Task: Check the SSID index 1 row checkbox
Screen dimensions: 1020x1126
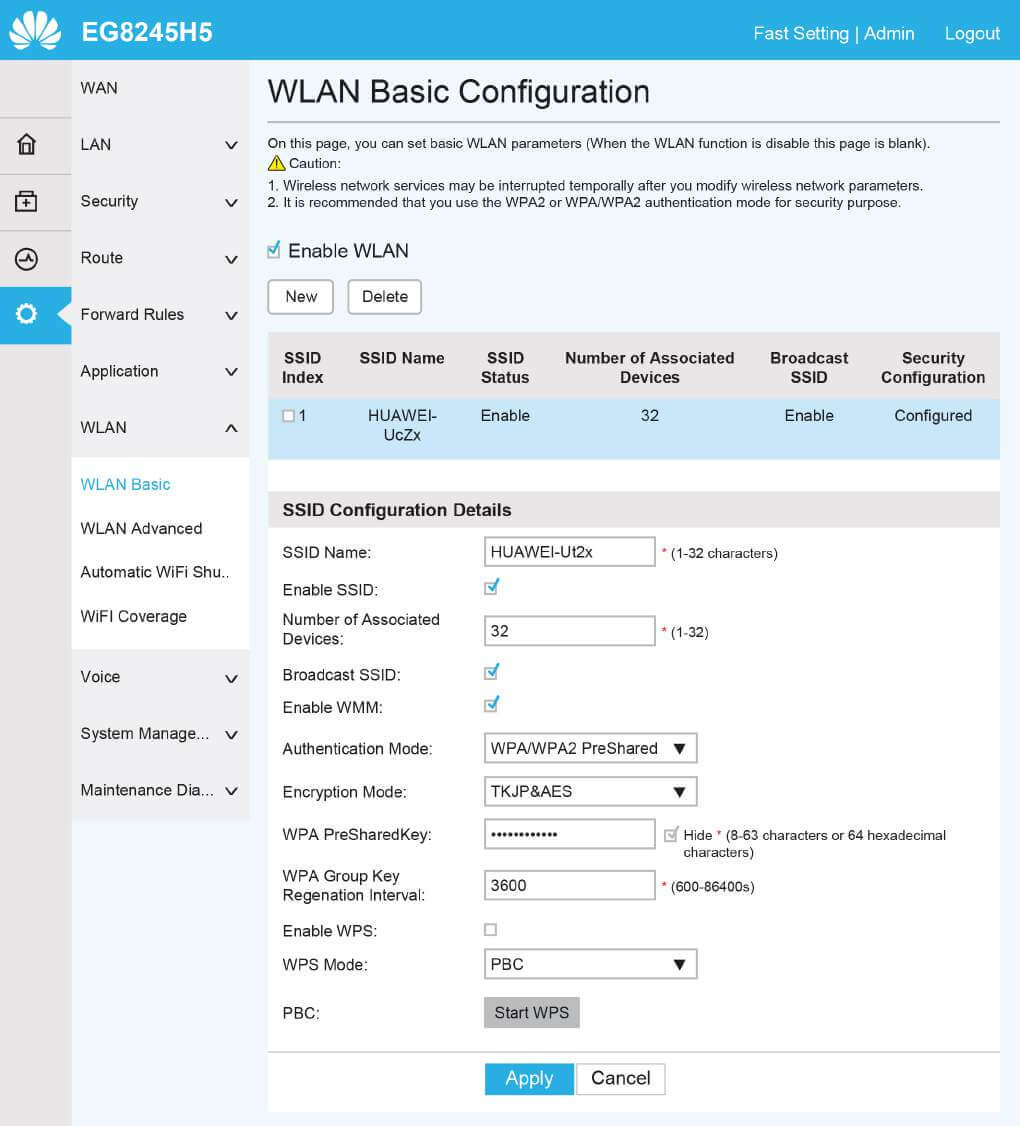Action: (x=288, y=416)
